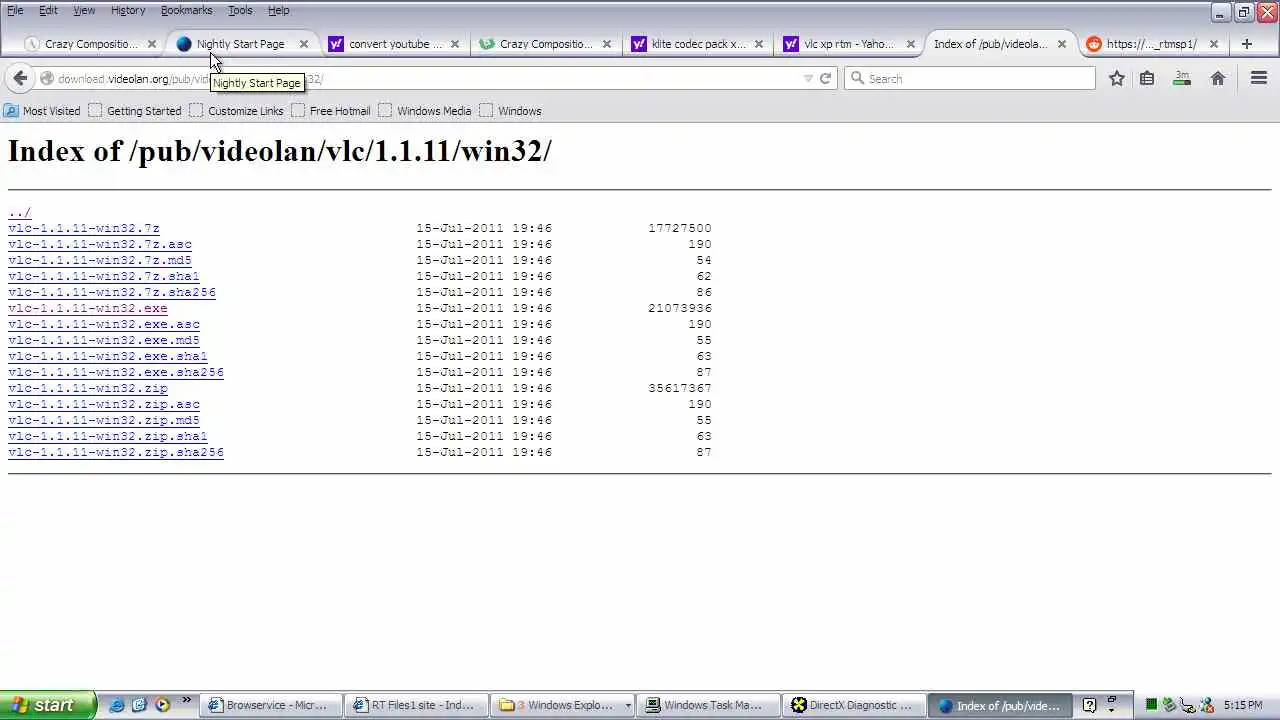Open a new tab with plus button

tap(1246, 44)
